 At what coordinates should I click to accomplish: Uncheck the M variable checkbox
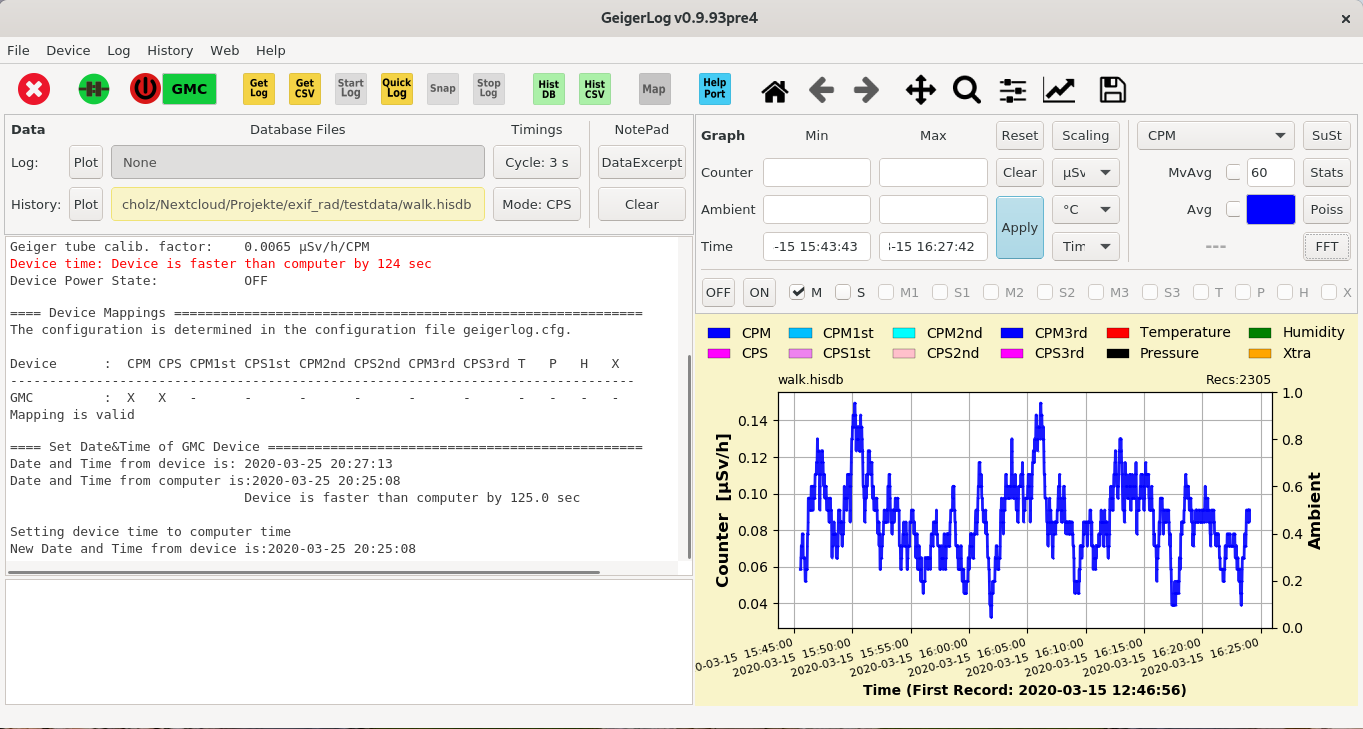click(x=797, y=292)
